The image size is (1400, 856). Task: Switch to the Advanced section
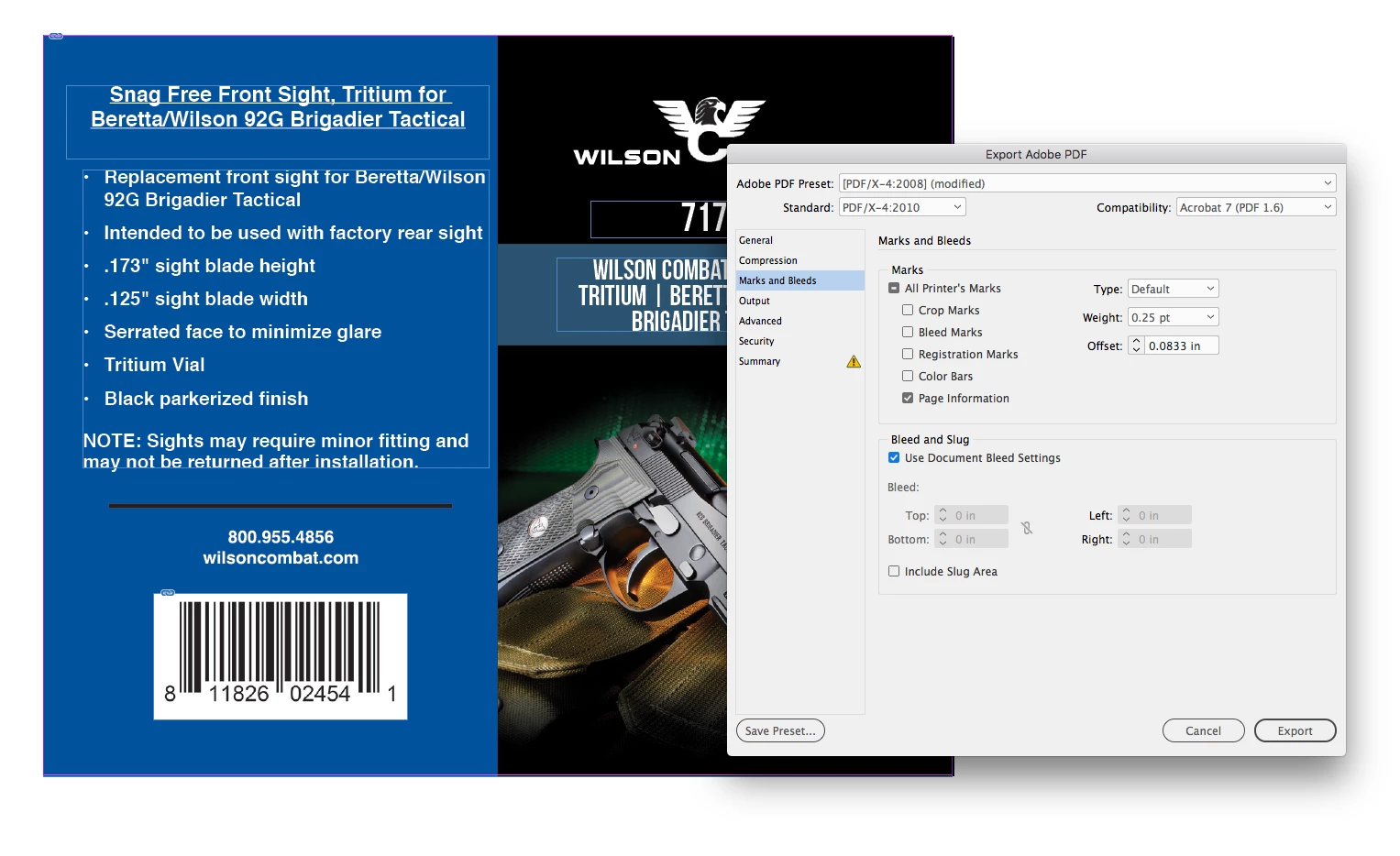point(799,321)
